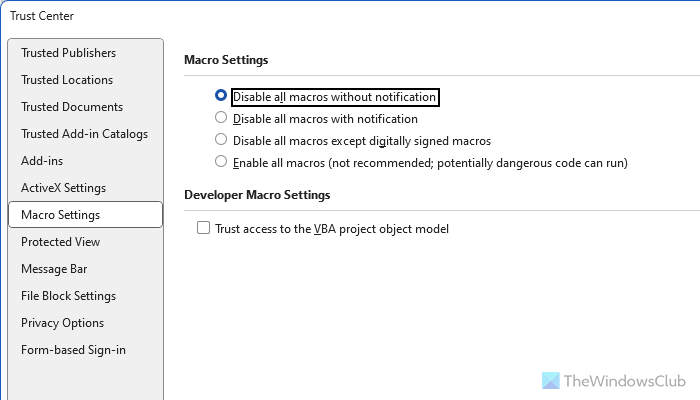The height and width of the screenshot is (400, 700).
Task: Enable Trust access to VBA project object model
Action: click(204, 228)
